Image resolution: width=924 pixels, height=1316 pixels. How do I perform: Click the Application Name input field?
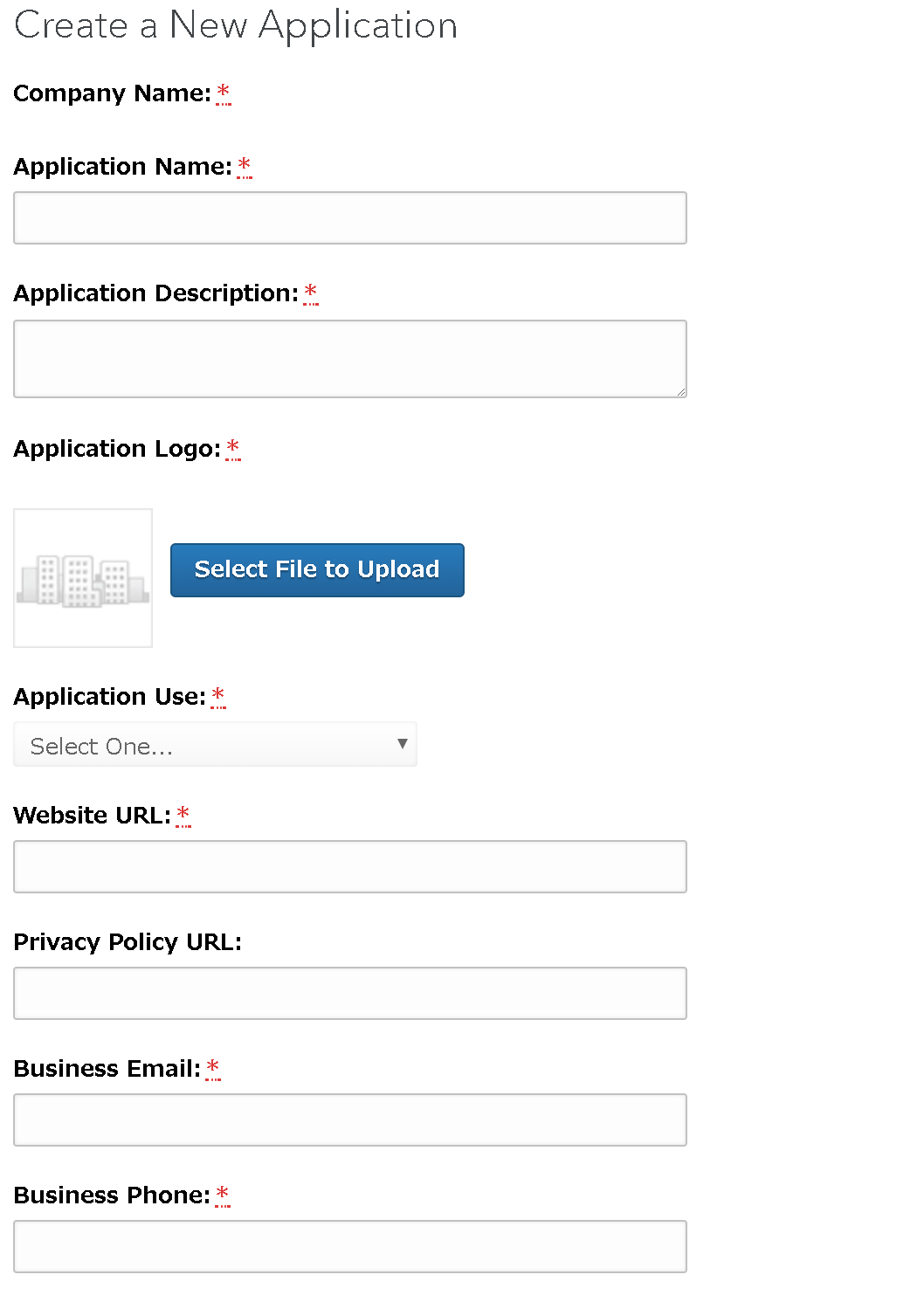pos(350,217)
